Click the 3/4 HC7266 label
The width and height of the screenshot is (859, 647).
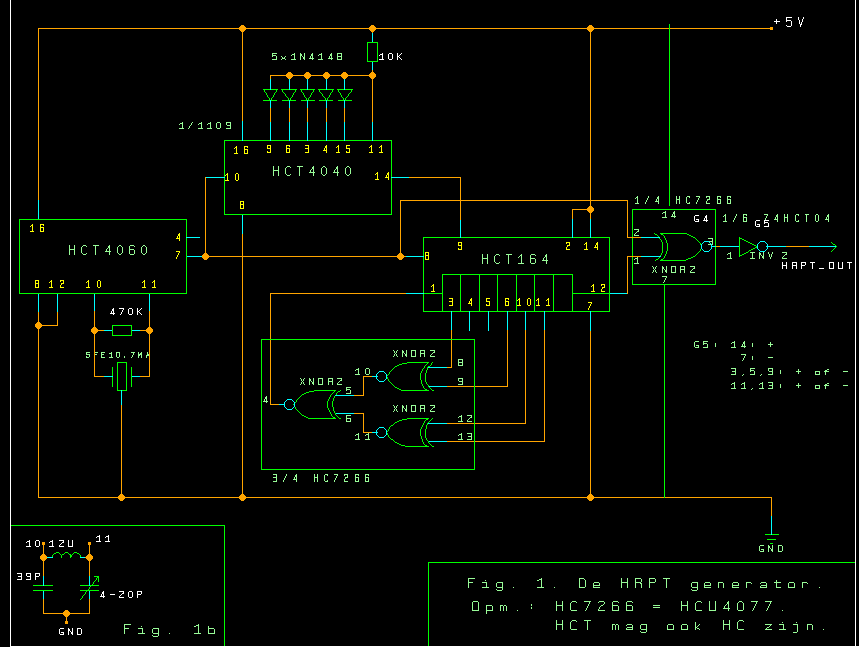(x=322, y=478)
